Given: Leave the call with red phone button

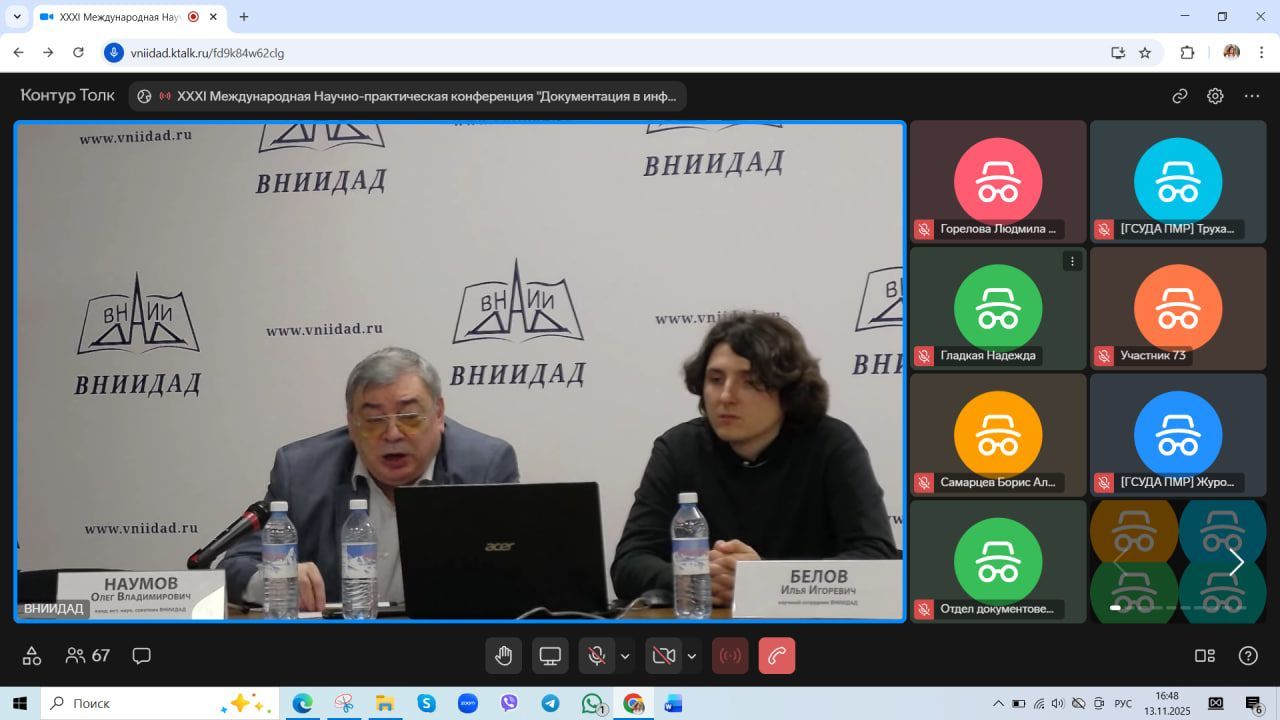Looking at the screenshot, I should click(x=777, y=656).
